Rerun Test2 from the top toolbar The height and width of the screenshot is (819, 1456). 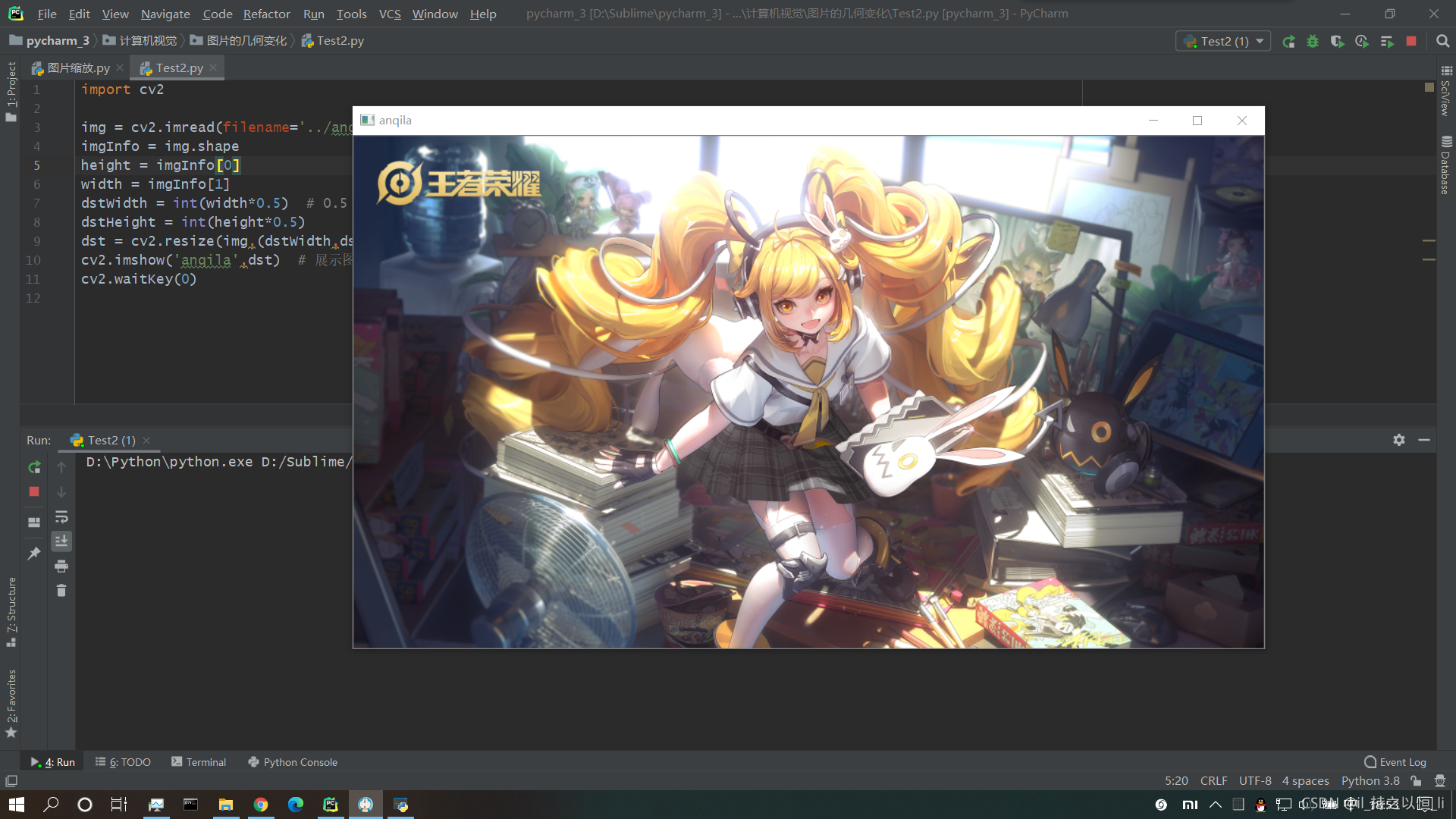click(1288, 42)
